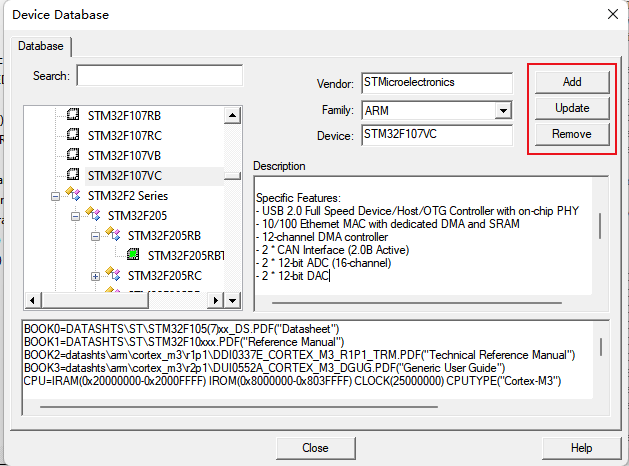Screen dimensions: 629x466
Task: Click the Remove button
Action: (x=571, y=134)
